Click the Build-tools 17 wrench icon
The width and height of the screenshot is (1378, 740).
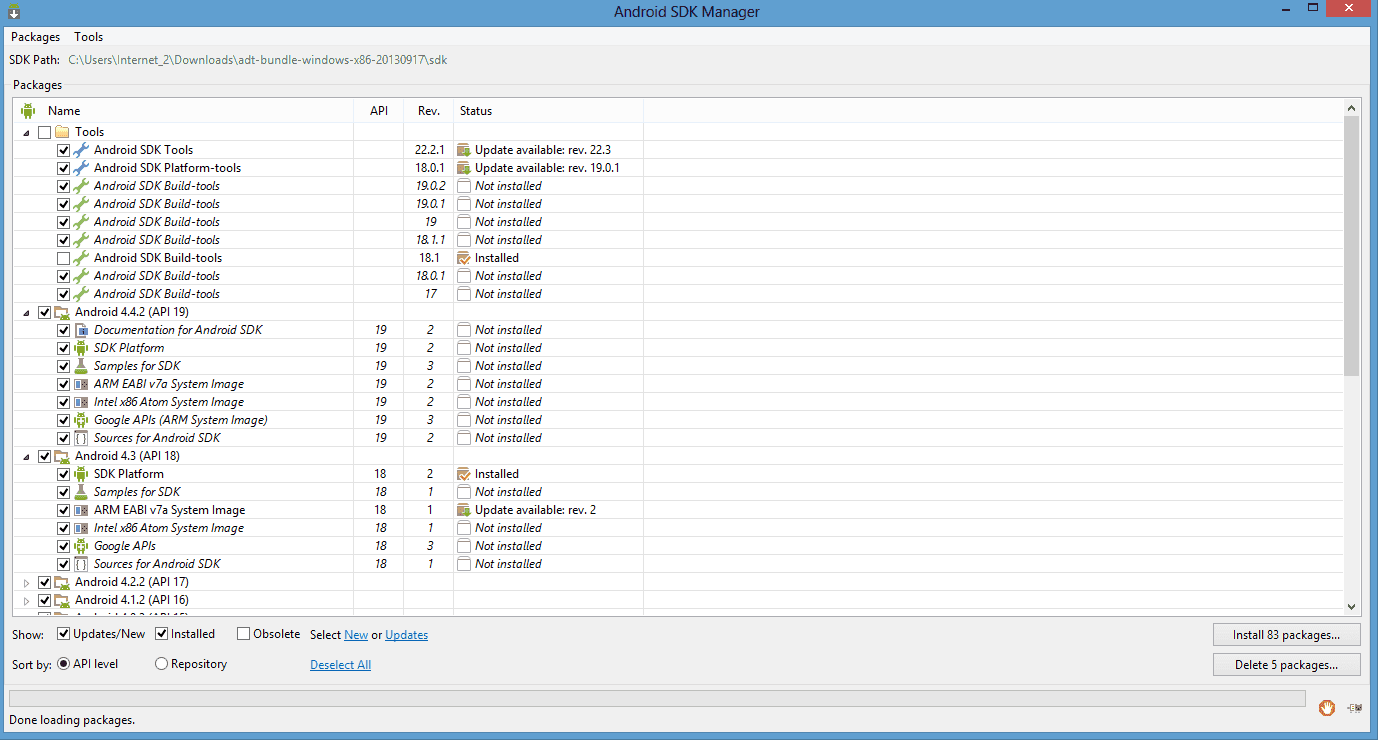(x=82, y=294)
